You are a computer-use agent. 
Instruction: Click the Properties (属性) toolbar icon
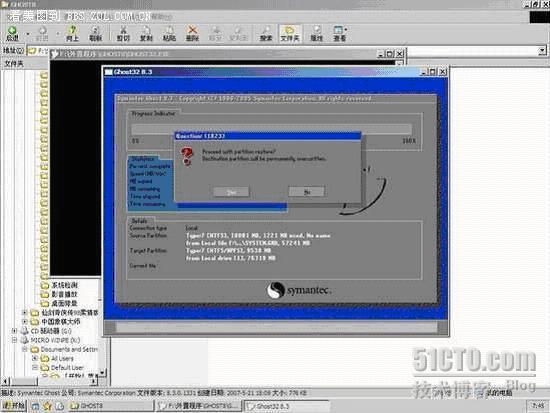tap(316, 33)
